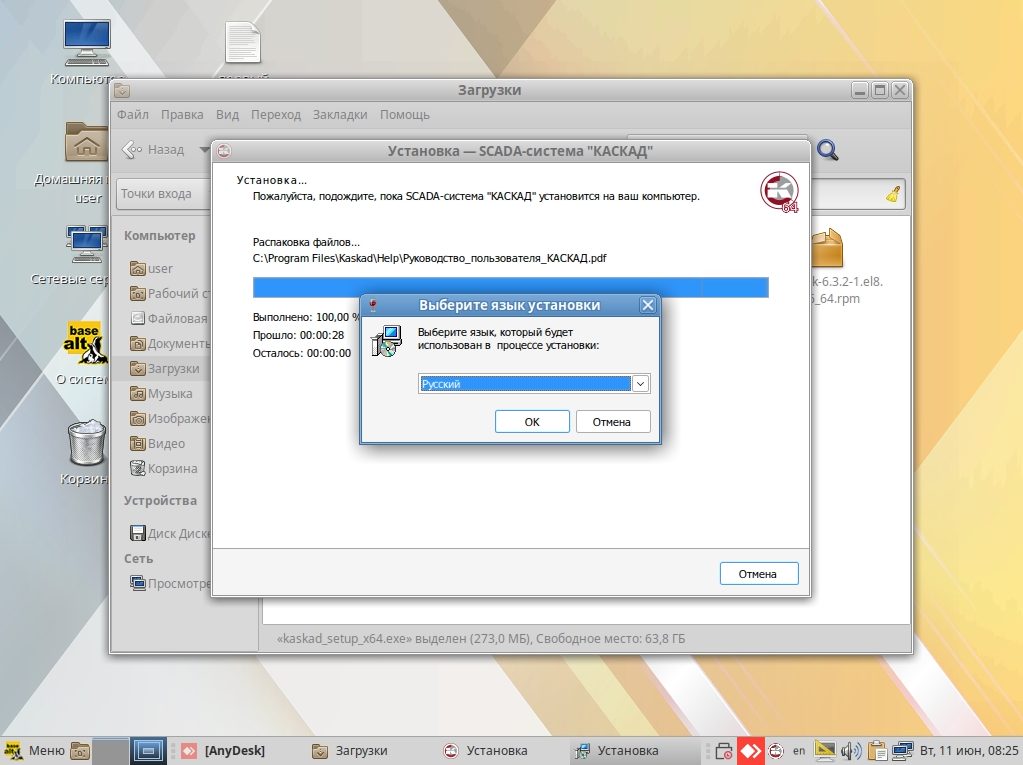
Task: Open the Файл menu
Action: point(132,115)
